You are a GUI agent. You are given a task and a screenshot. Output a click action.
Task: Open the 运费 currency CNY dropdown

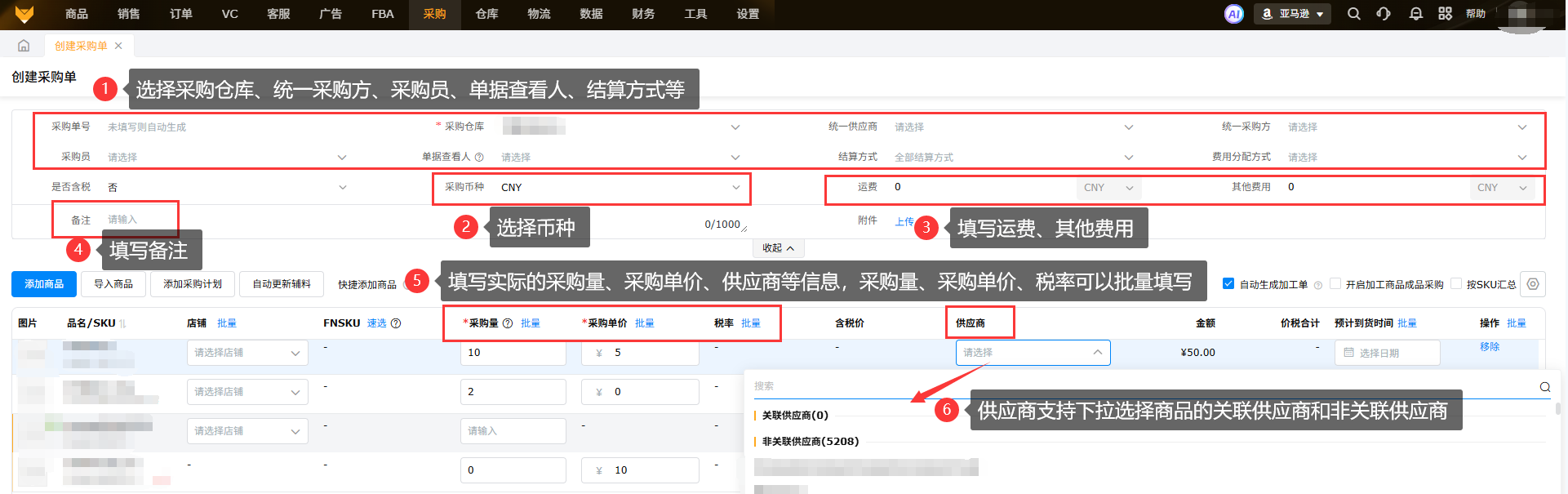pyautogui.click(x=1108, y=188)
